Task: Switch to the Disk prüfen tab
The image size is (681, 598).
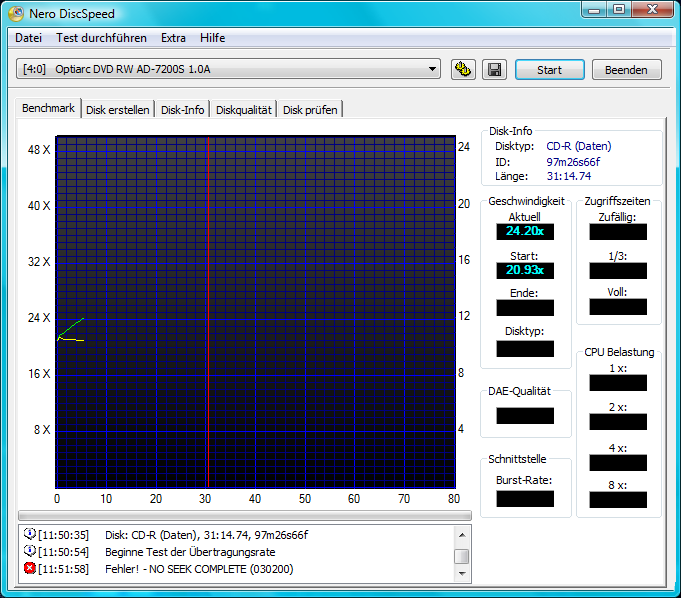Action: [x=310, y=110]
